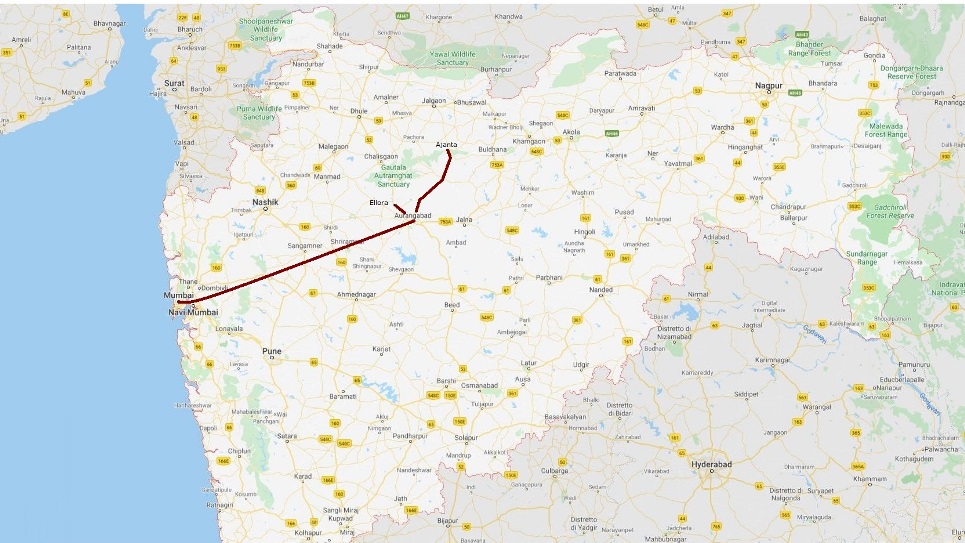Viewport: 965px width, 543px height.
Task: Select the Aurangabad city marker
Action: tap(417, 222)
